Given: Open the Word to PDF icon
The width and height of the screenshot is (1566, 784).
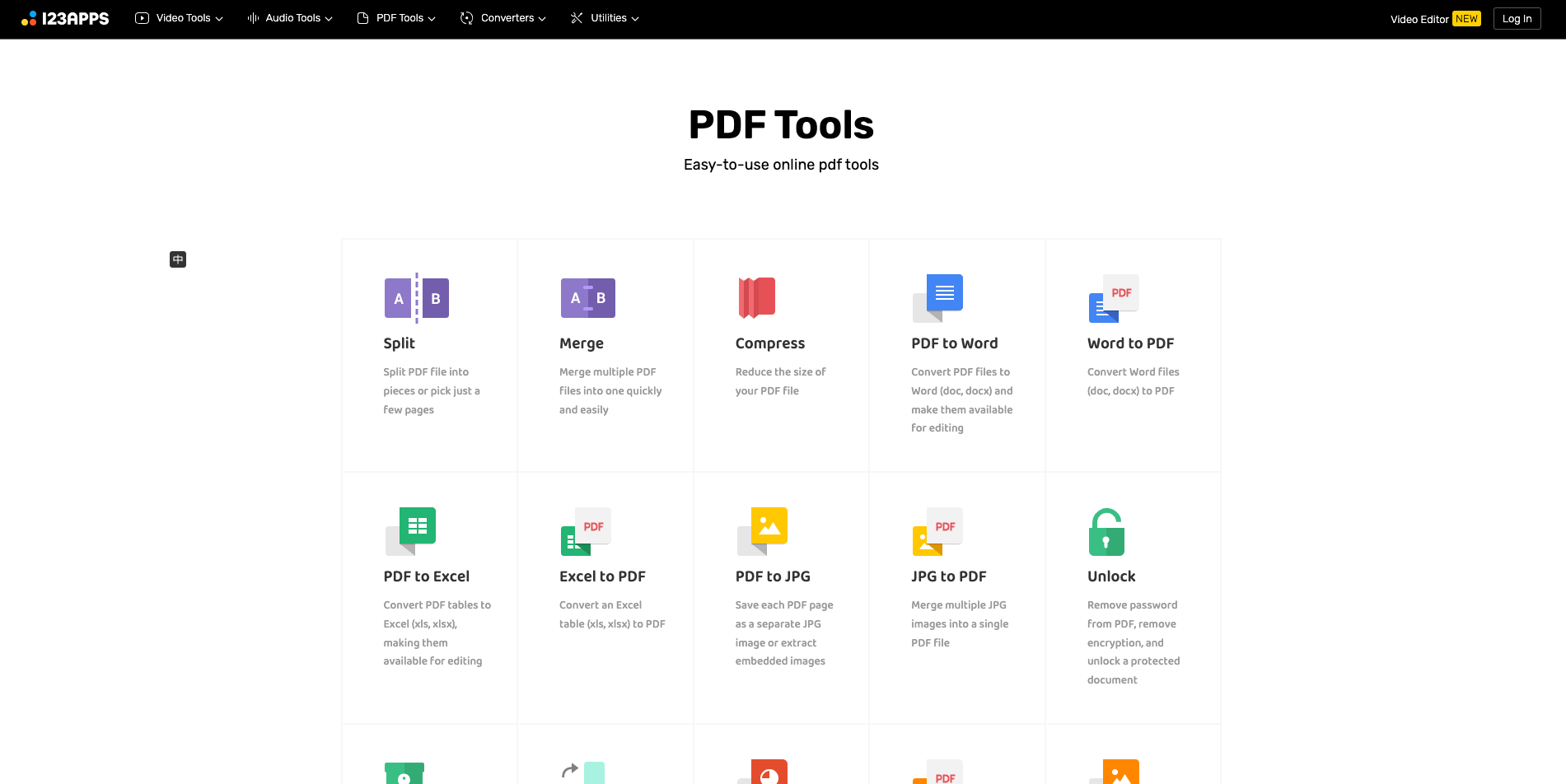Looking at the screenshot, I should pyautogui.click(x=1113, y=297).
